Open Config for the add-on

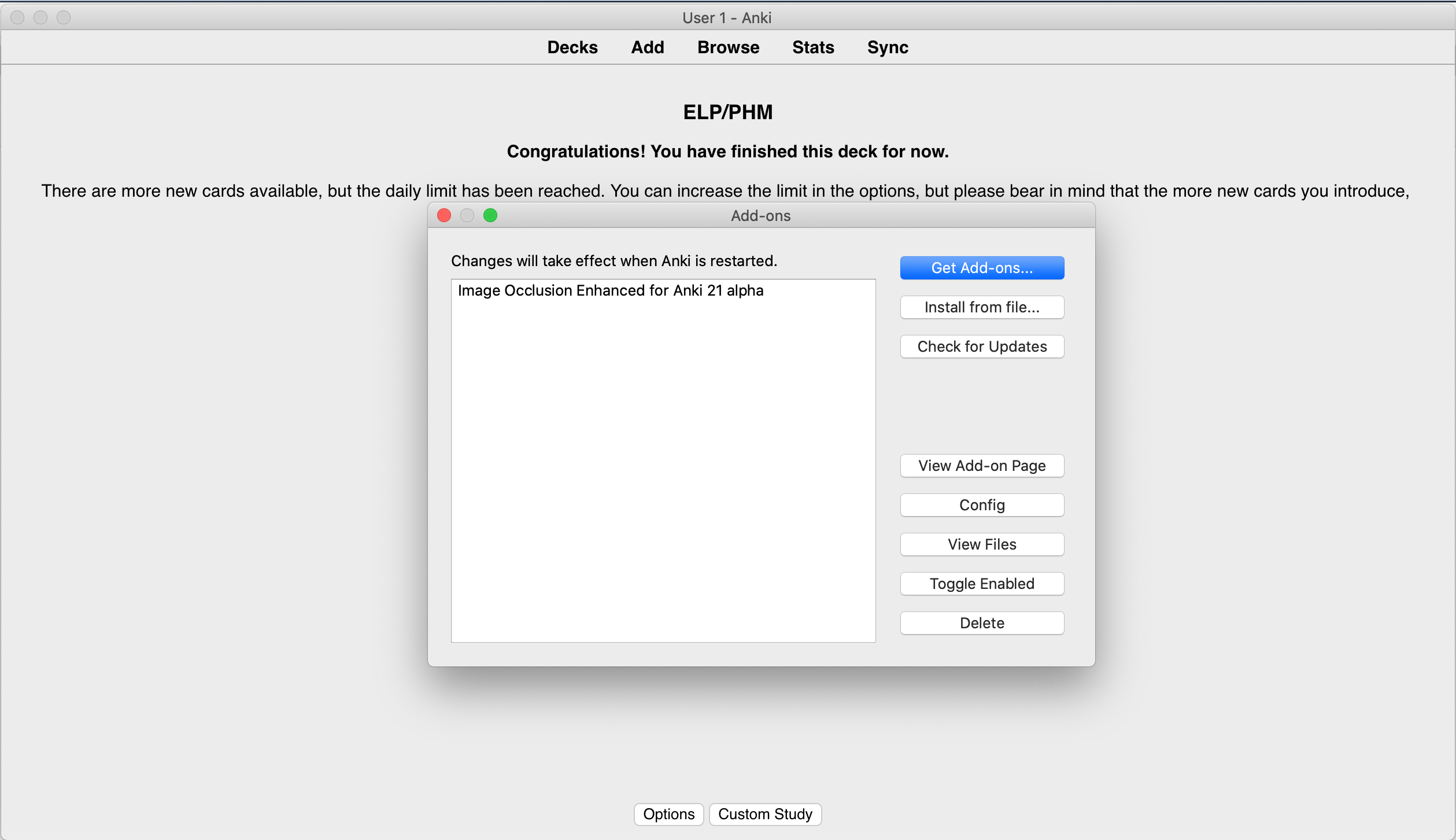point(981,504)
